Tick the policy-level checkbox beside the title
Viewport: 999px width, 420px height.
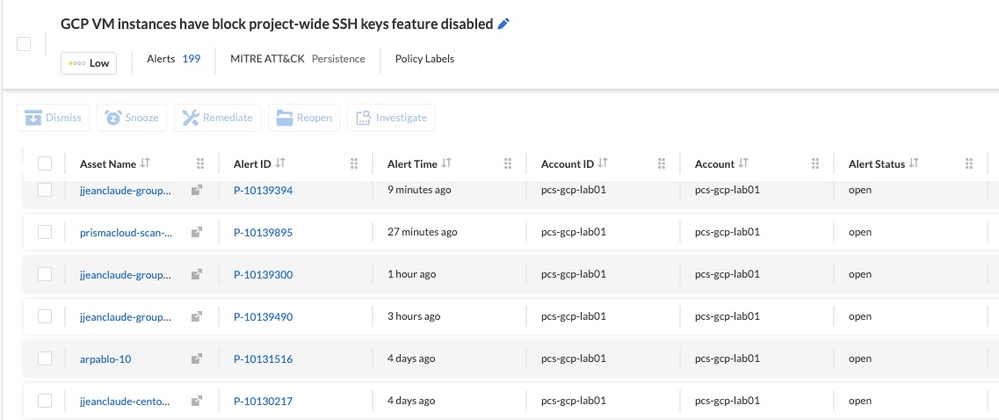(24, 44)
